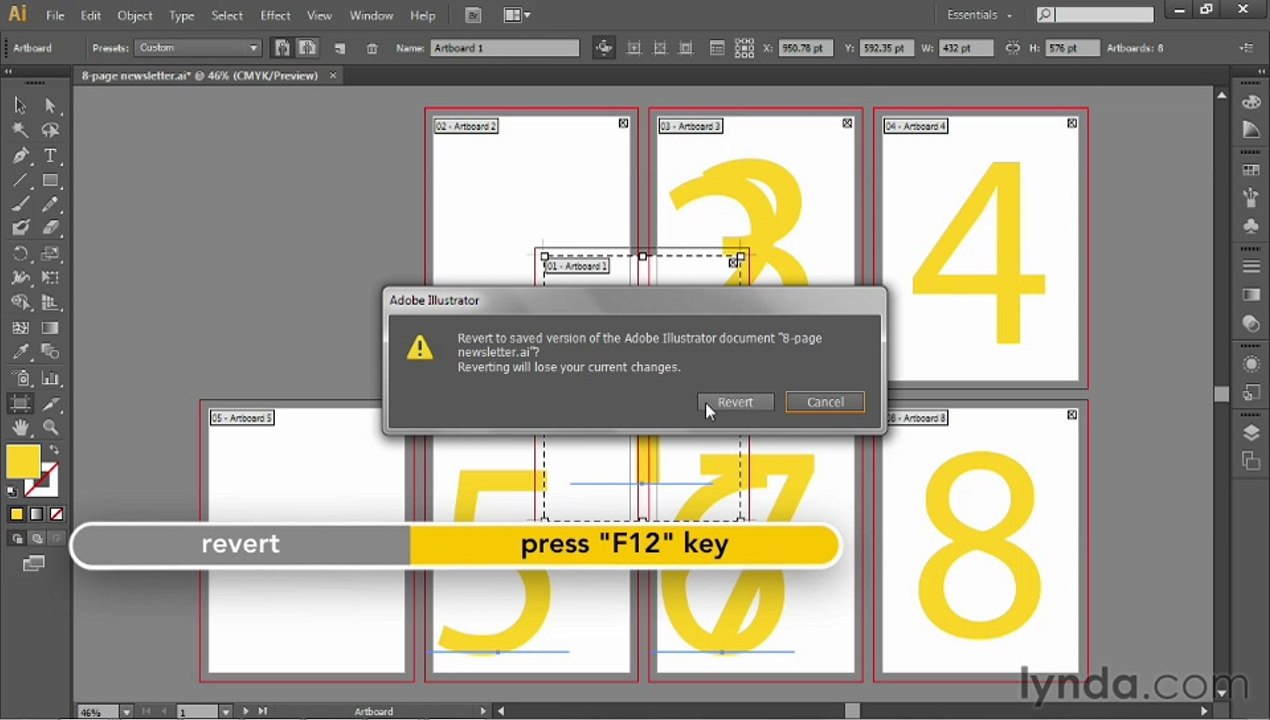Open the Graphic Styles panel
This screenshot has width=1270, height=720.
click(1251, 392)
